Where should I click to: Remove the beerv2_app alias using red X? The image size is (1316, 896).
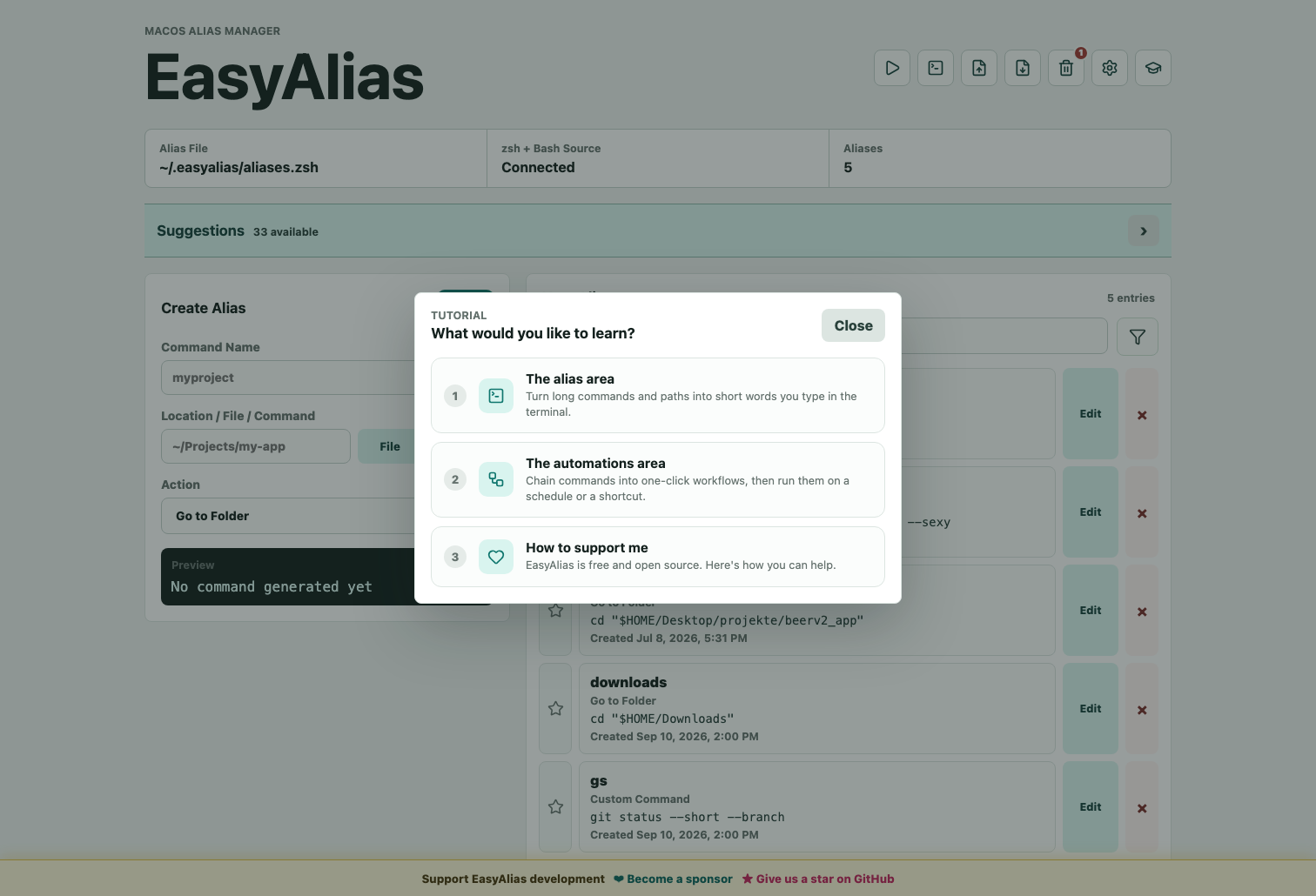pos(1142,612)
